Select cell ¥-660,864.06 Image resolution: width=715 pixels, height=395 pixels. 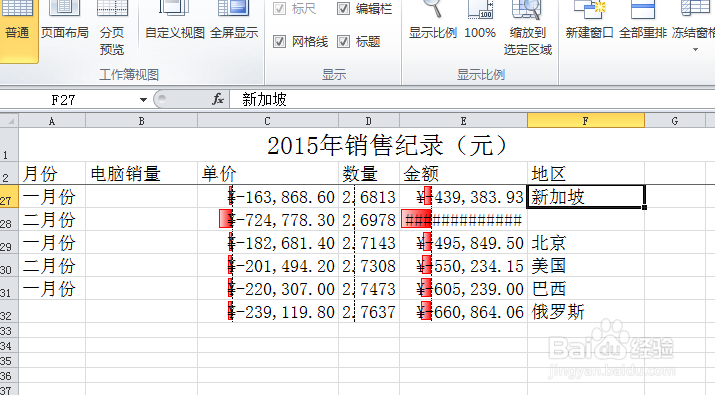point(463,312)
